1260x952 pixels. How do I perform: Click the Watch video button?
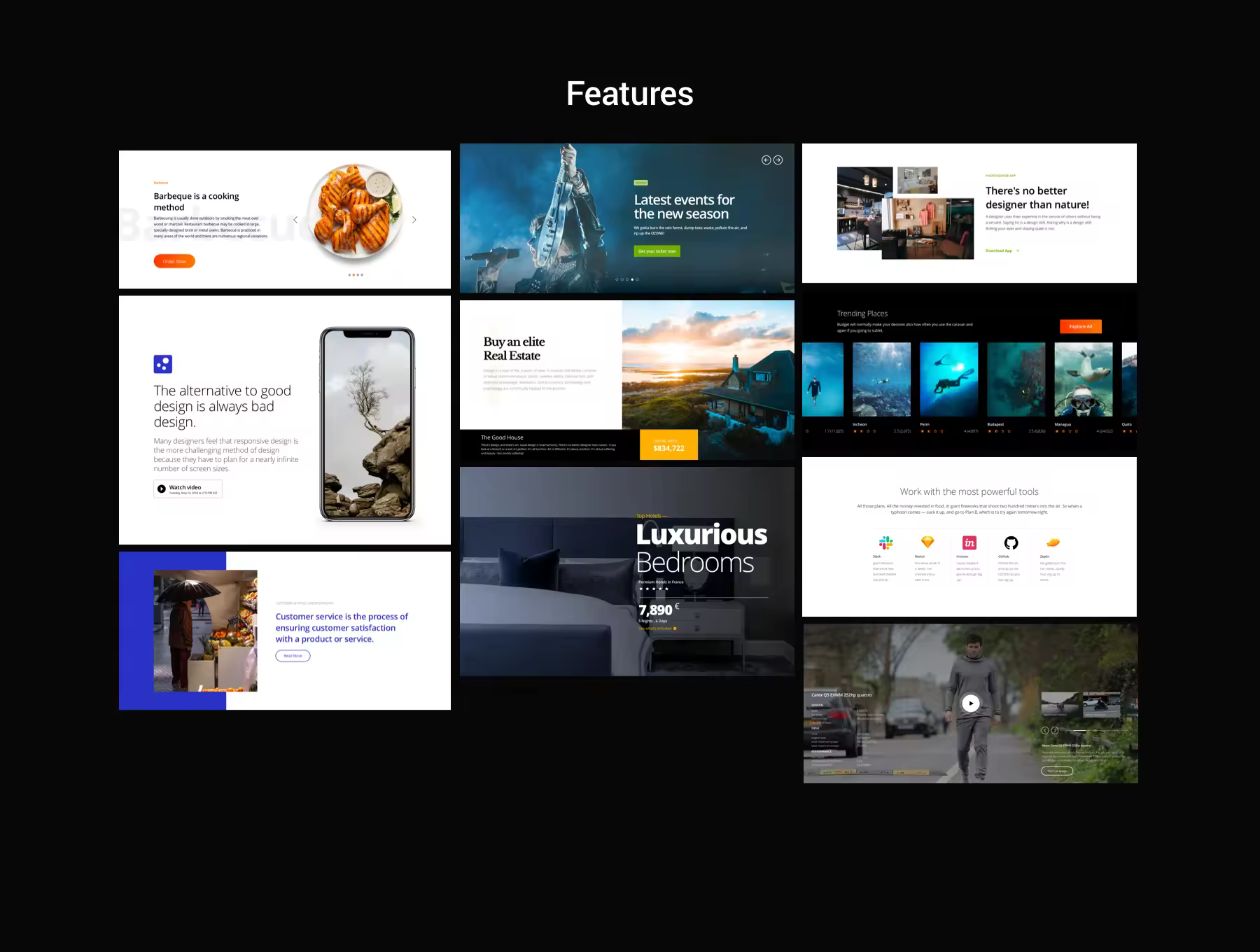[x=188, y=489]
